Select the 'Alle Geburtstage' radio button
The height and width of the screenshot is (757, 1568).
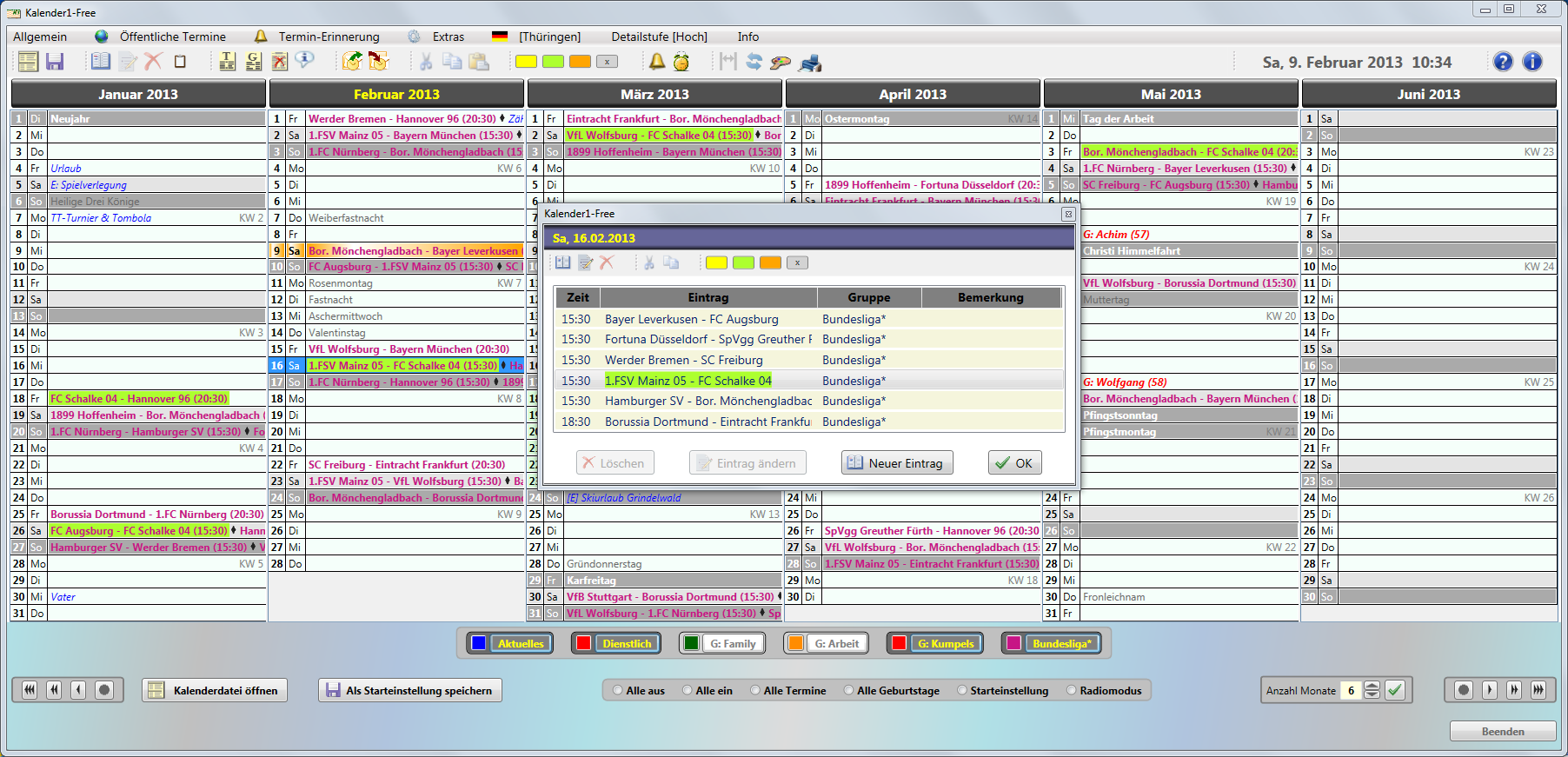point(849,691)
